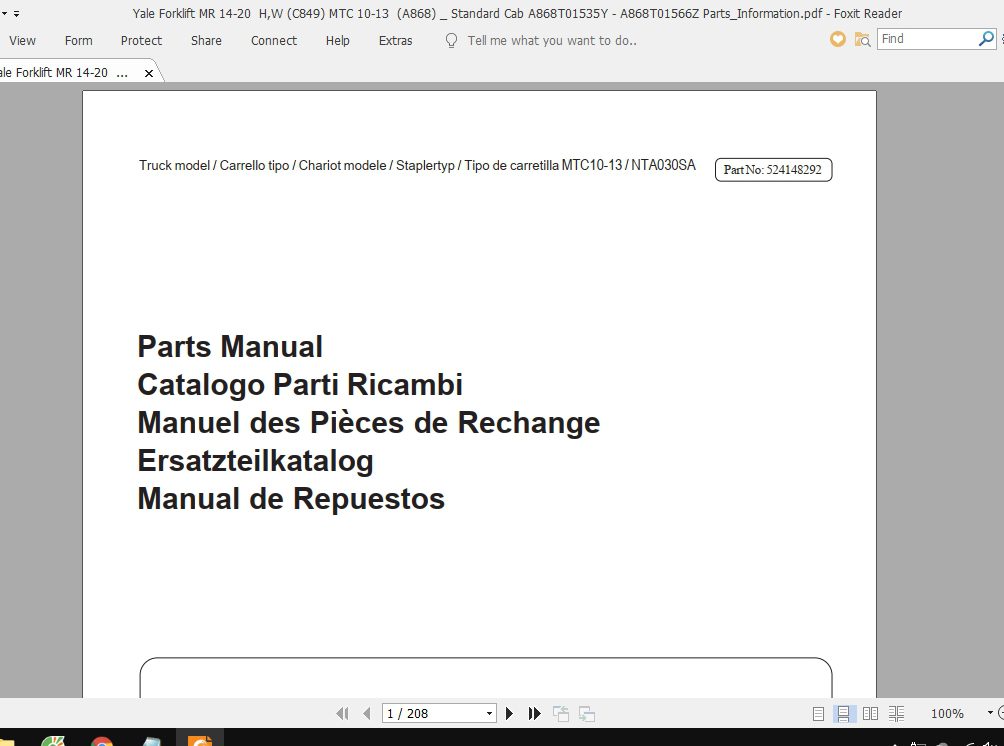The height and width of the screenshot is (746, 1004).
Task: Click the previous view icon
Action: tap(561, 713)
